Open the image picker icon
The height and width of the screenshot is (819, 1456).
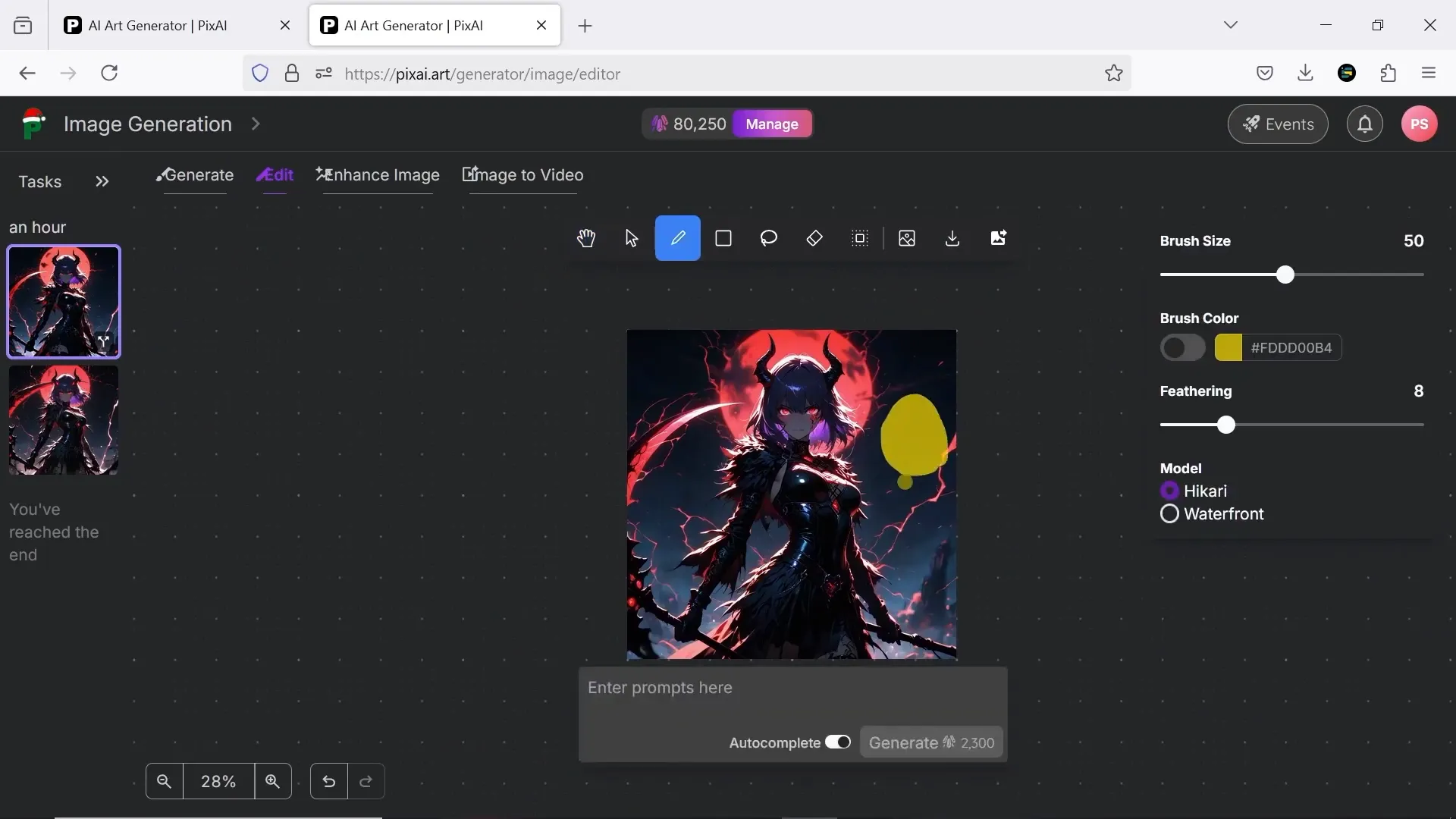(x=907, y=238)
